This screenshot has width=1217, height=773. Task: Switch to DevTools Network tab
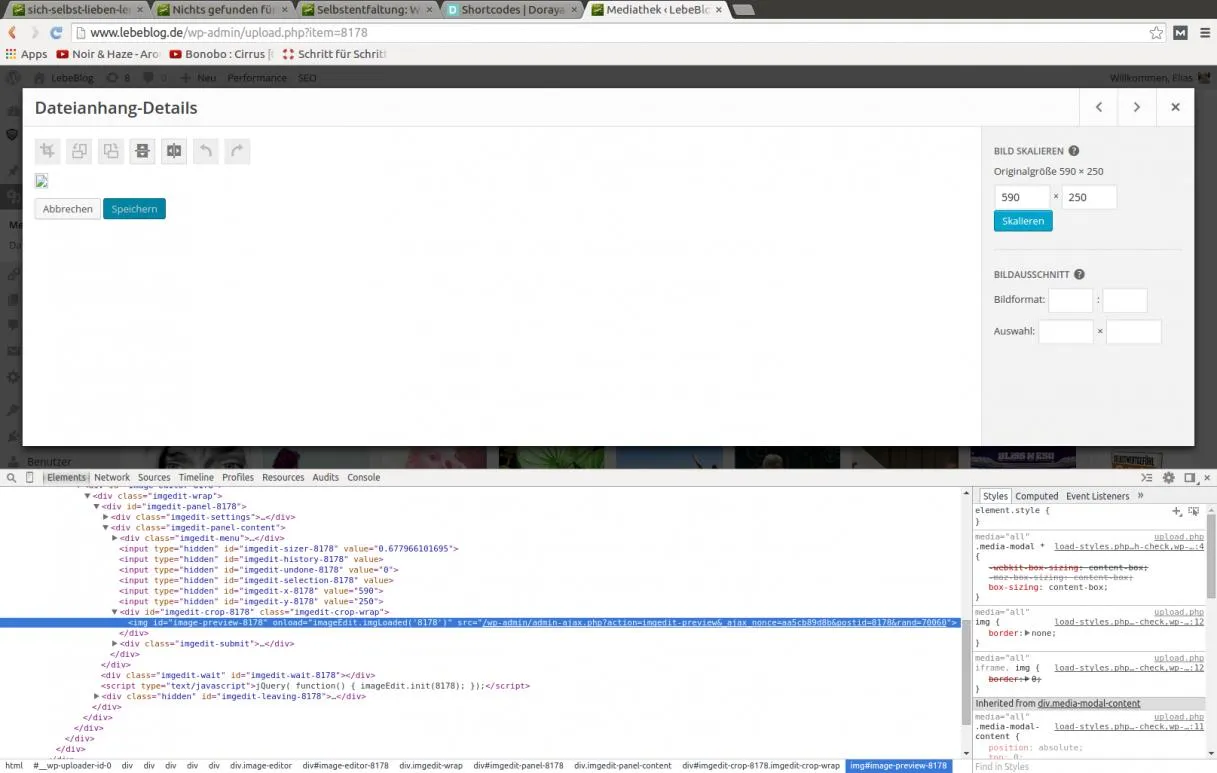pyautogui.click(x=112, y=478)
